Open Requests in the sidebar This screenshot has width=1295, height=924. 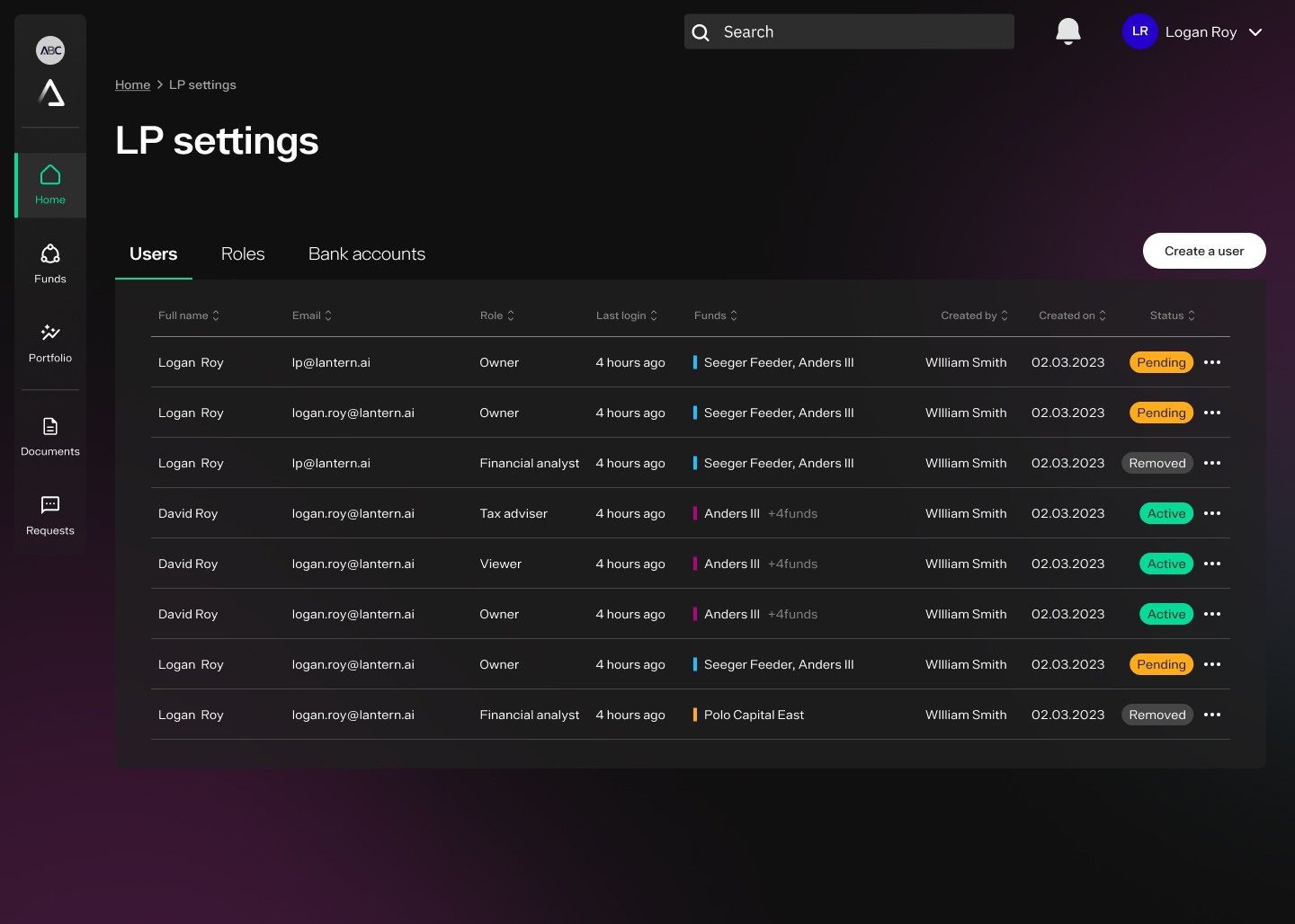[50, 515]
